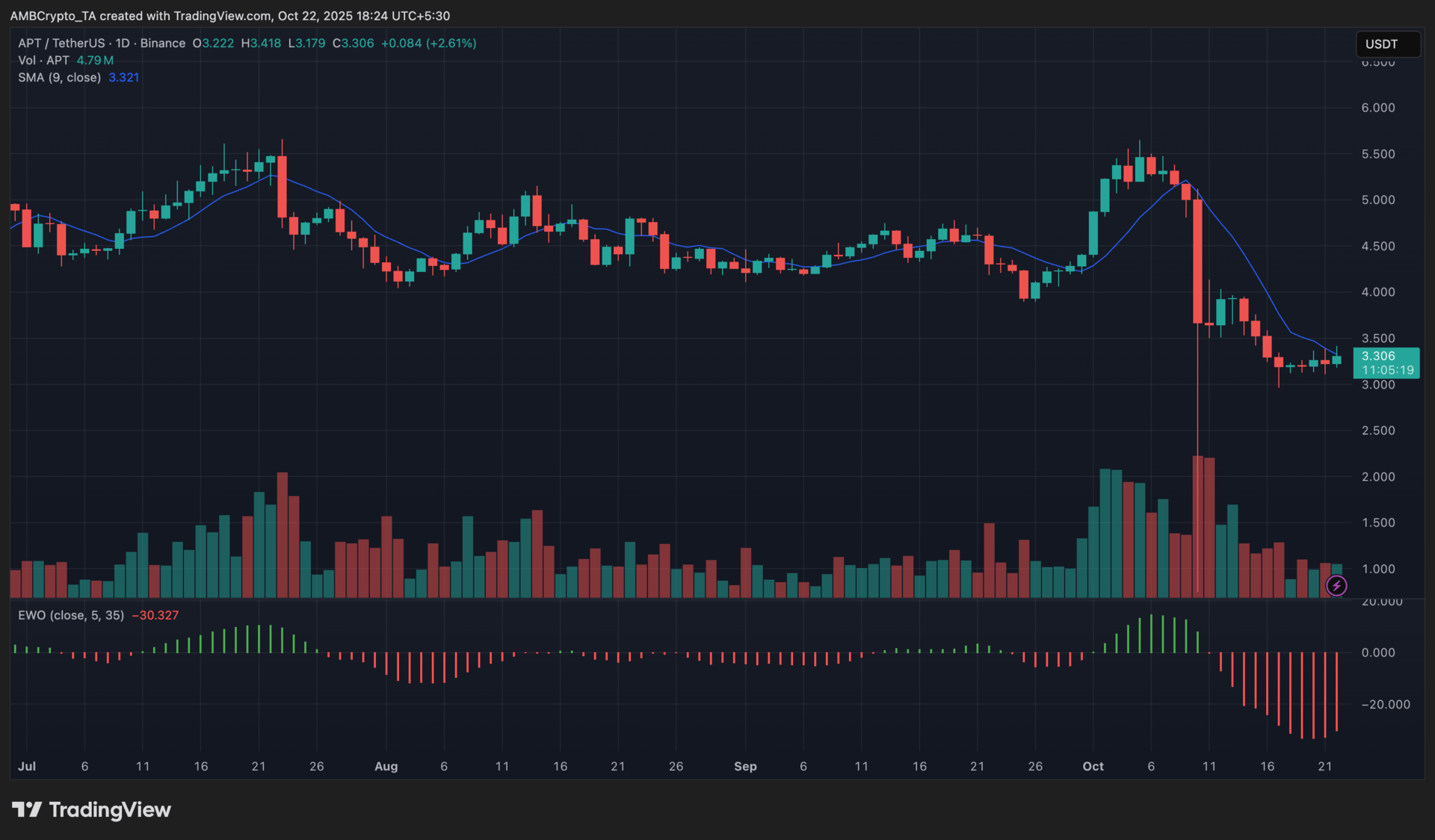
Task: Click the Oct label on time axis
Action: click(x=1093, y=766)
